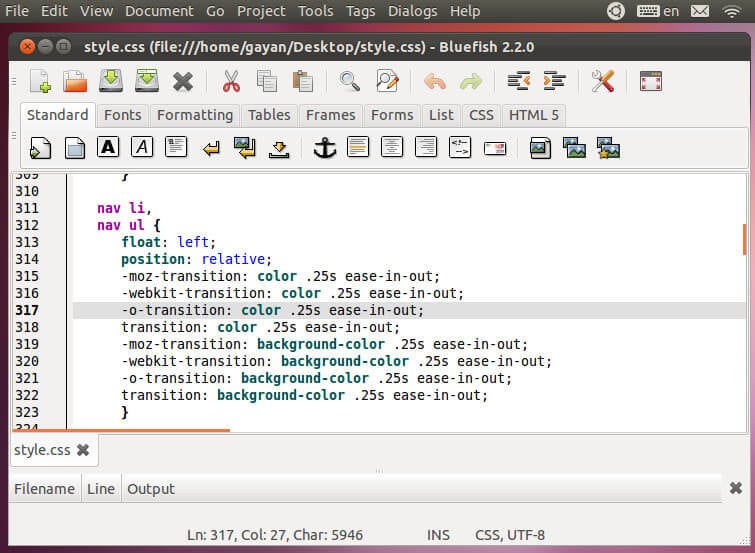
Task: Open a file with the folder icon
Action: click(x=75, y=80)
